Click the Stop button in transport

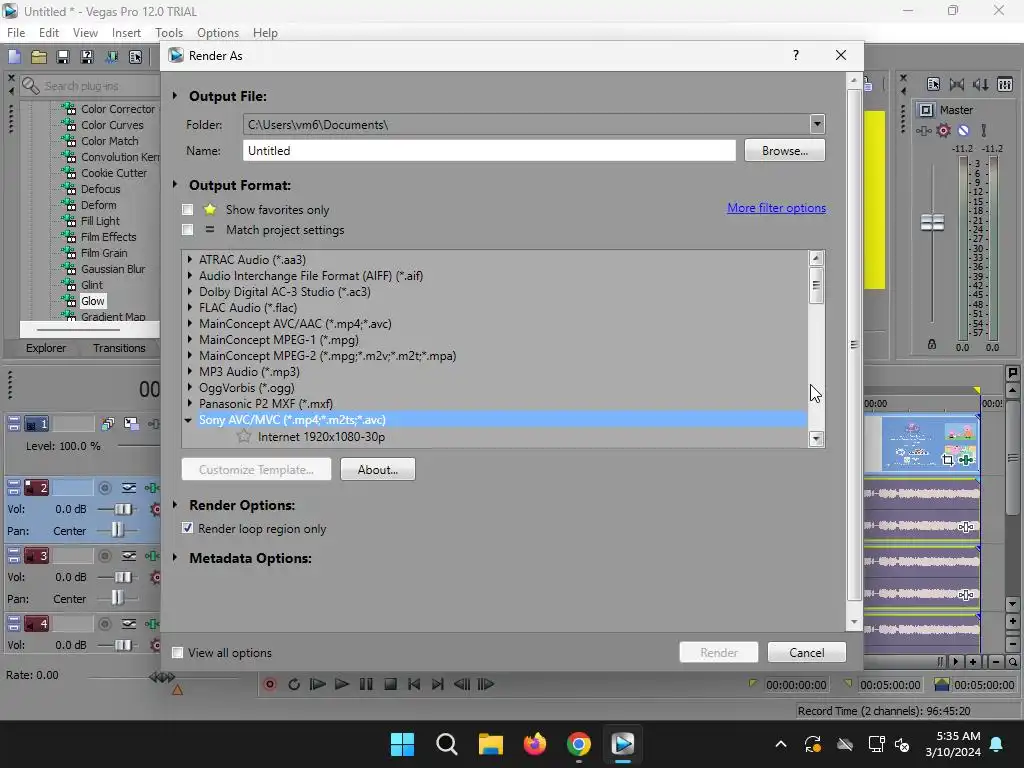391,684
